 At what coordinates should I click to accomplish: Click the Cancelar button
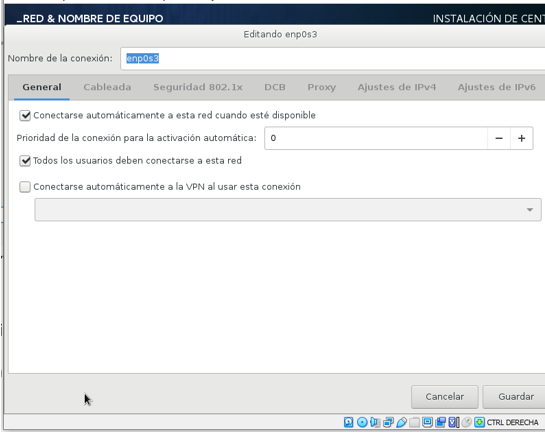[x=445, y=397]
